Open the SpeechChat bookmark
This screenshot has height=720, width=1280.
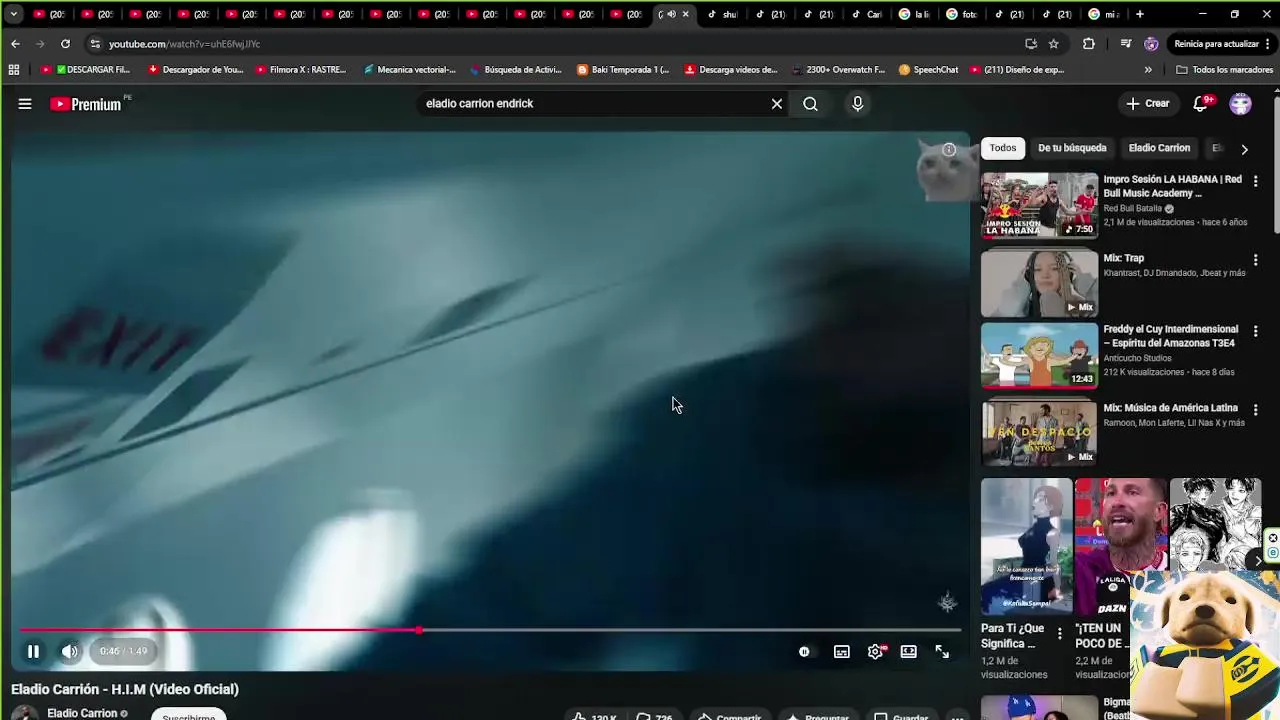tap(928, 70)
